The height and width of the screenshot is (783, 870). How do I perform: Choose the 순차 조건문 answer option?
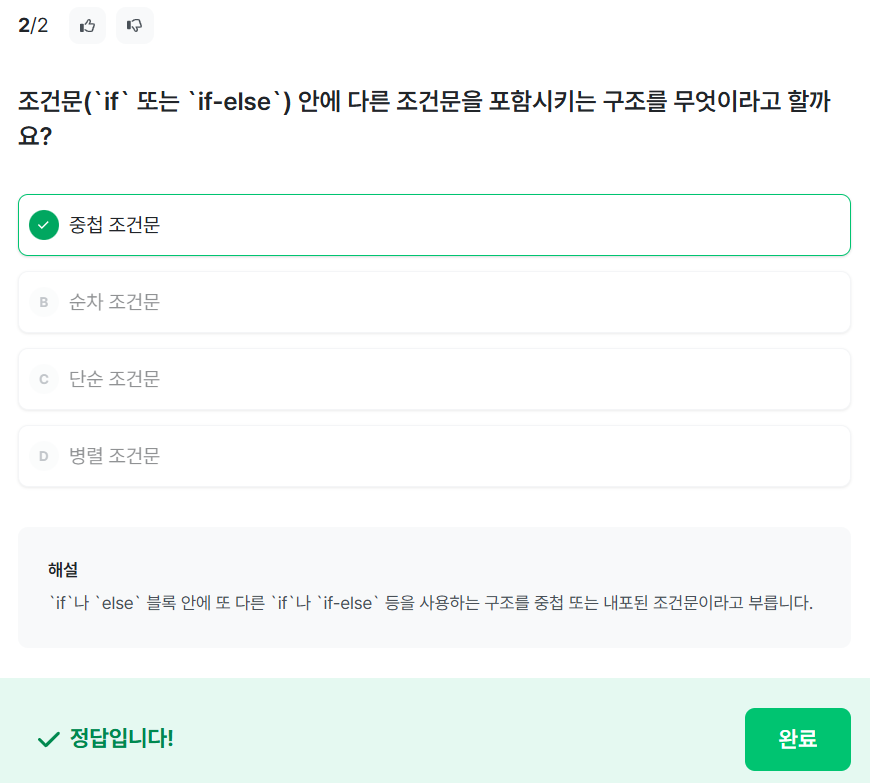pos(434,302)
